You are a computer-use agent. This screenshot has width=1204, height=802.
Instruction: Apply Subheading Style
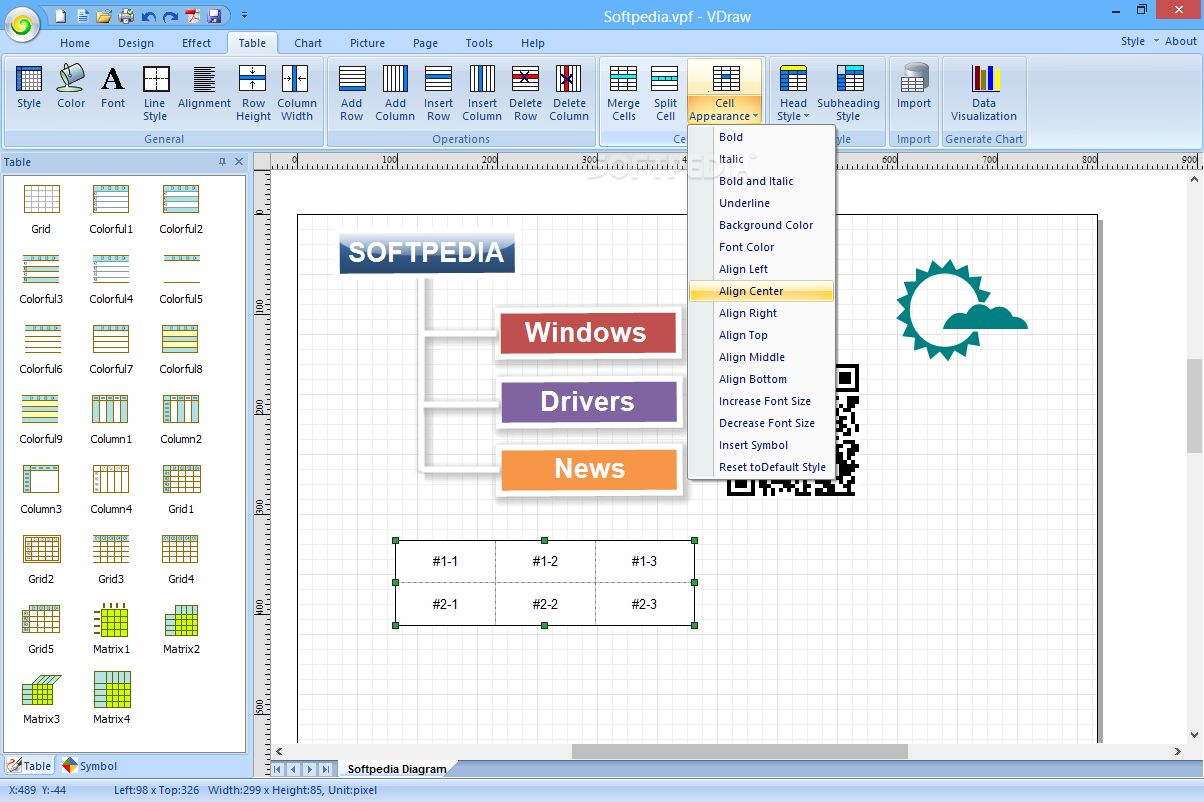point(848,94)
